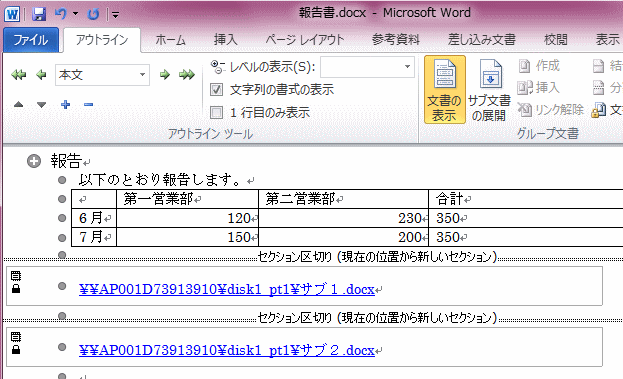Click the 6 月 row label cell

pyautogui.click(x=94, y=218)
